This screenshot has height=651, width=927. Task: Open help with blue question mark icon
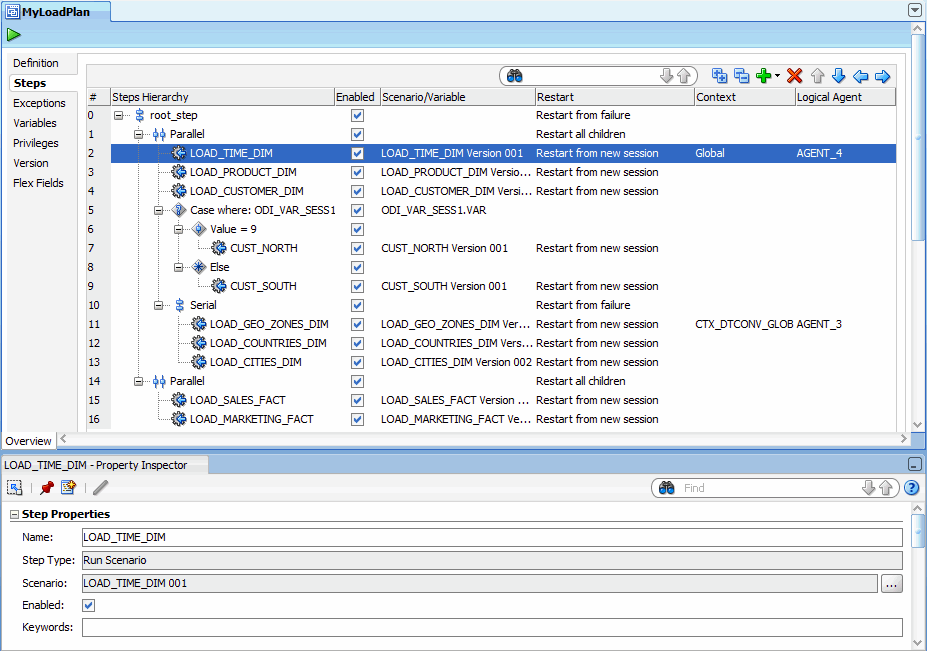[912, 488]
